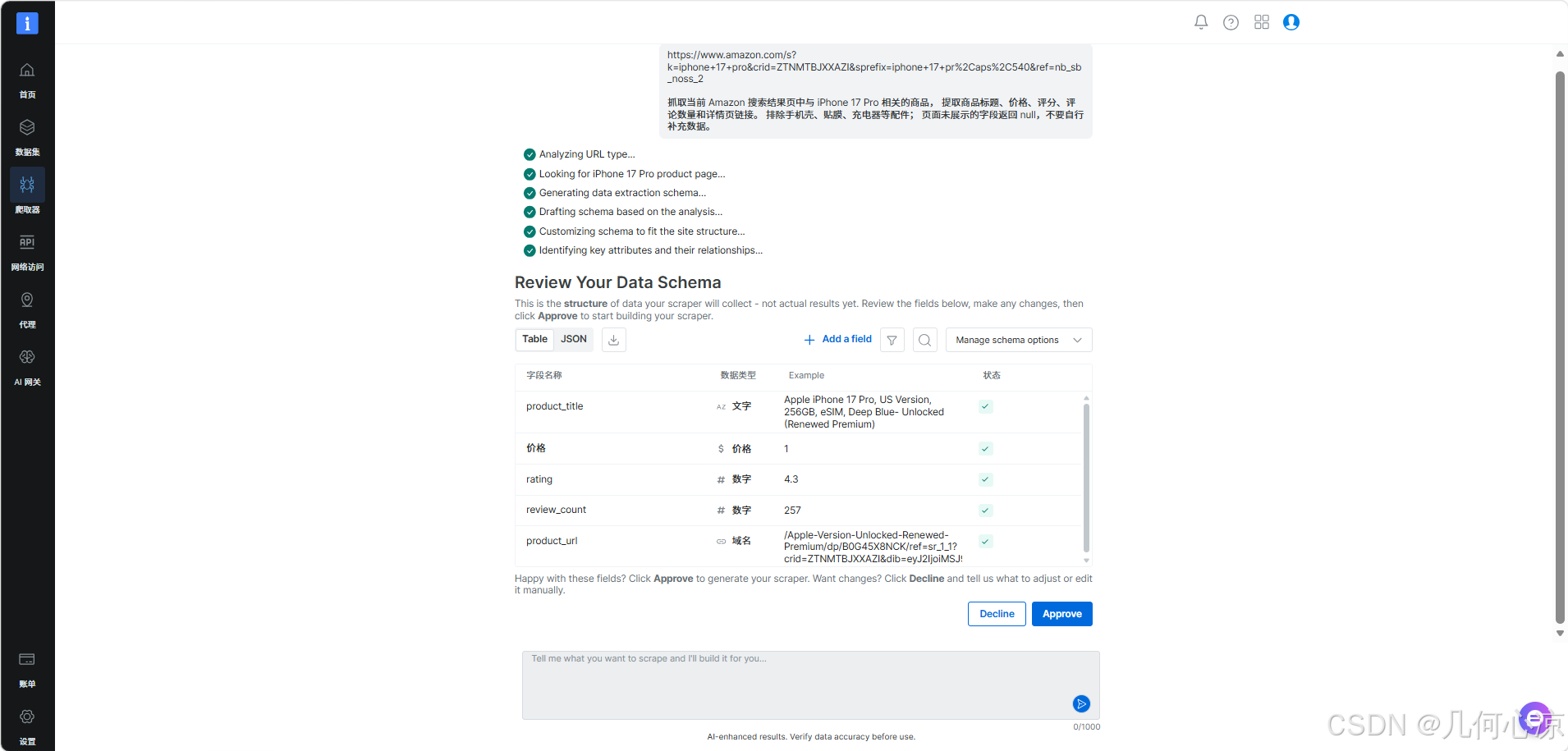Toggle the product_title field checkbox
Screen dimensions: 1568x751
[986, 406]
